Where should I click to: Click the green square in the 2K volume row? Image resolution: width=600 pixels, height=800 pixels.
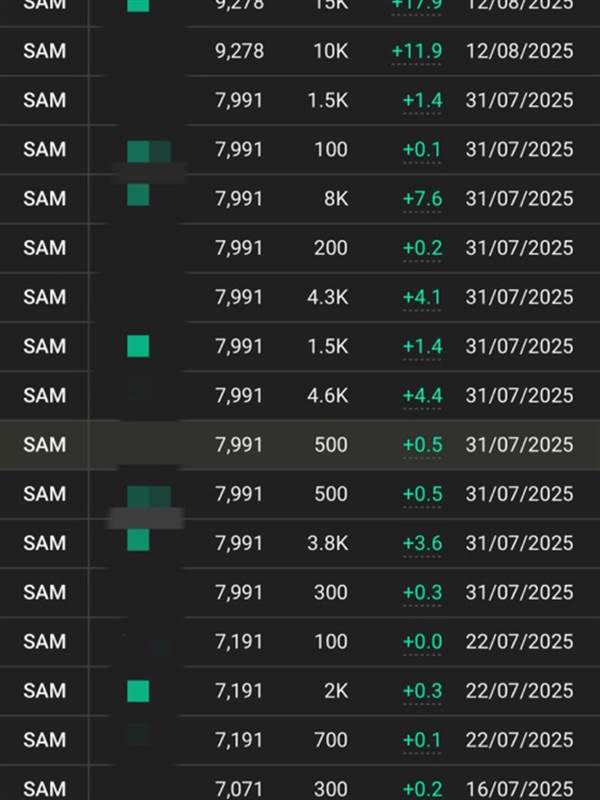click(138, 691)
